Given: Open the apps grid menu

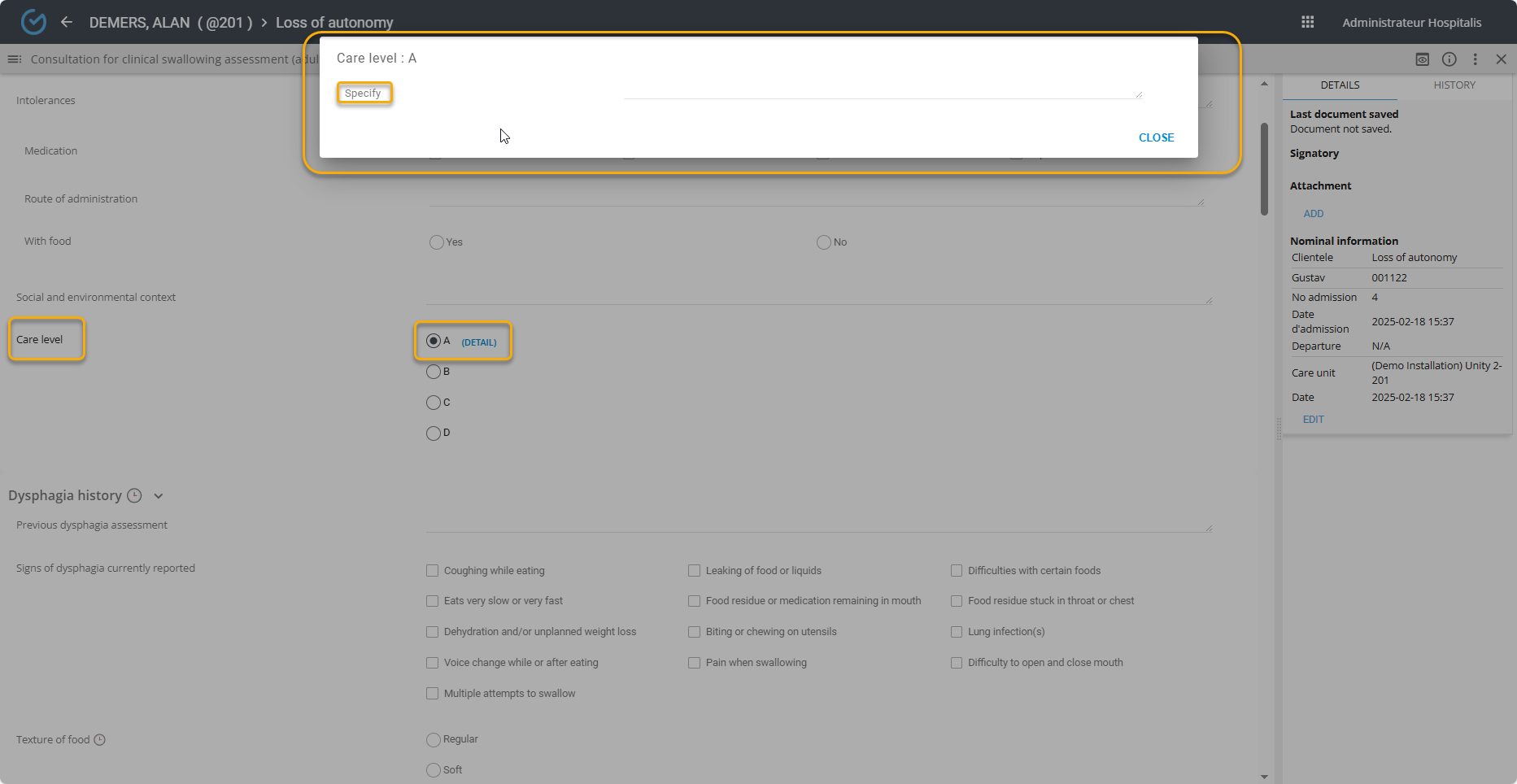Looking at the screenshot, I should click(1307, 22).
